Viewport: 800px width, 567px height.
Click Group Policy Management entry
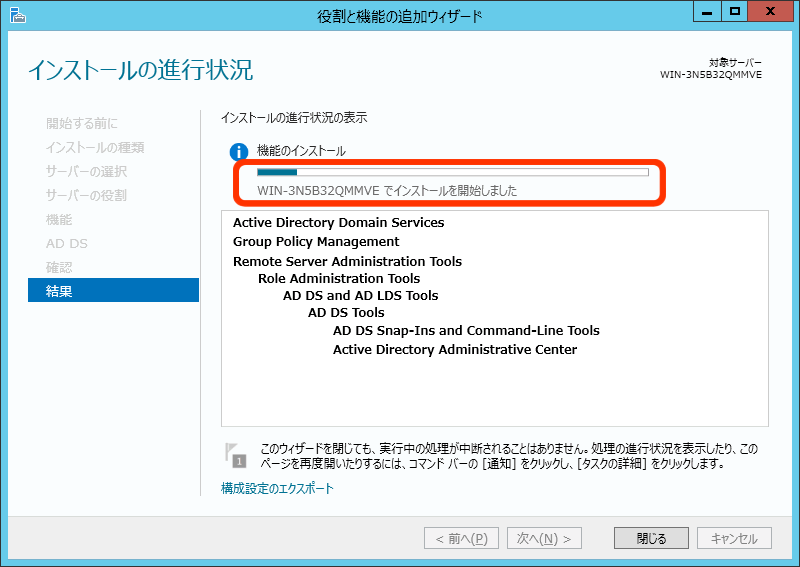pyautogui.click(x=316, y=241)
